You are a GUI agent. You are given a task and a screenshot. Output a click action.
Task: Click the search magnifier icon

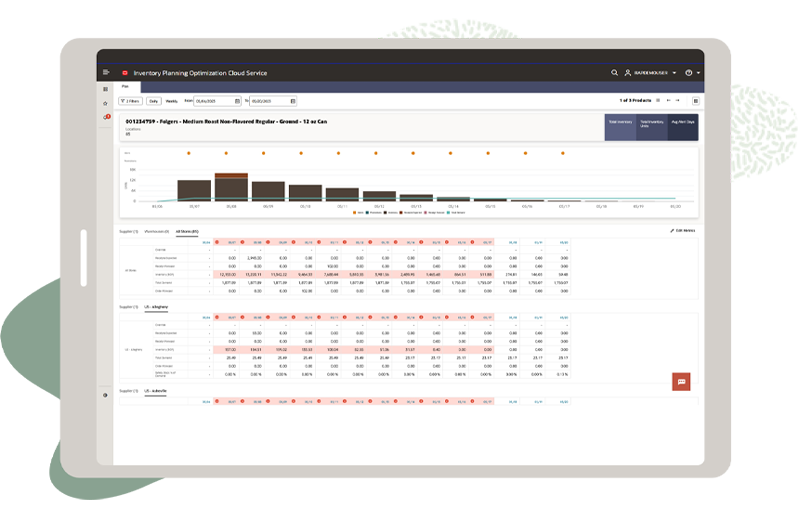pos(614,73)
